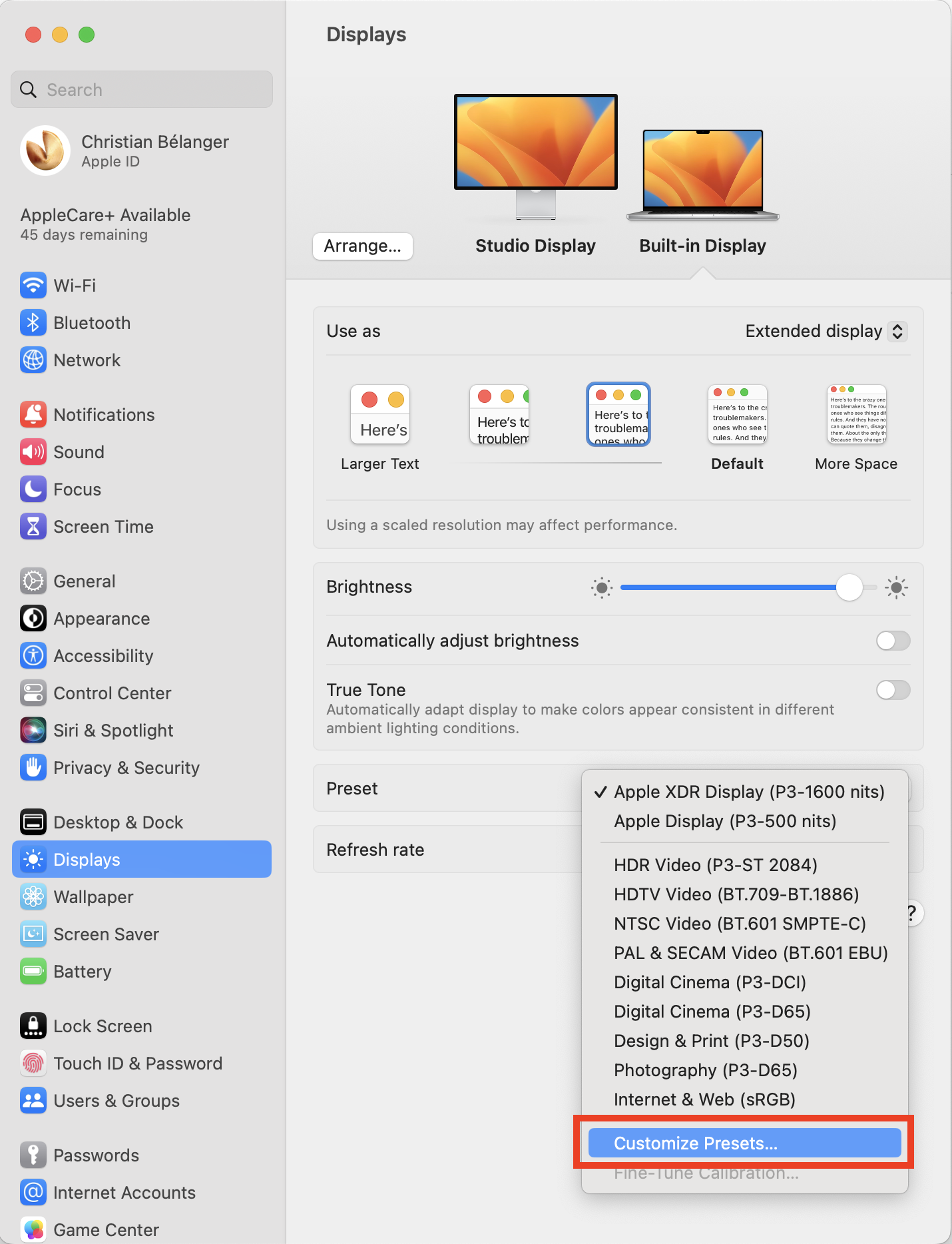Enable the True Tone switch
This screenshot has width=952, height=1244.
point(893,690)
